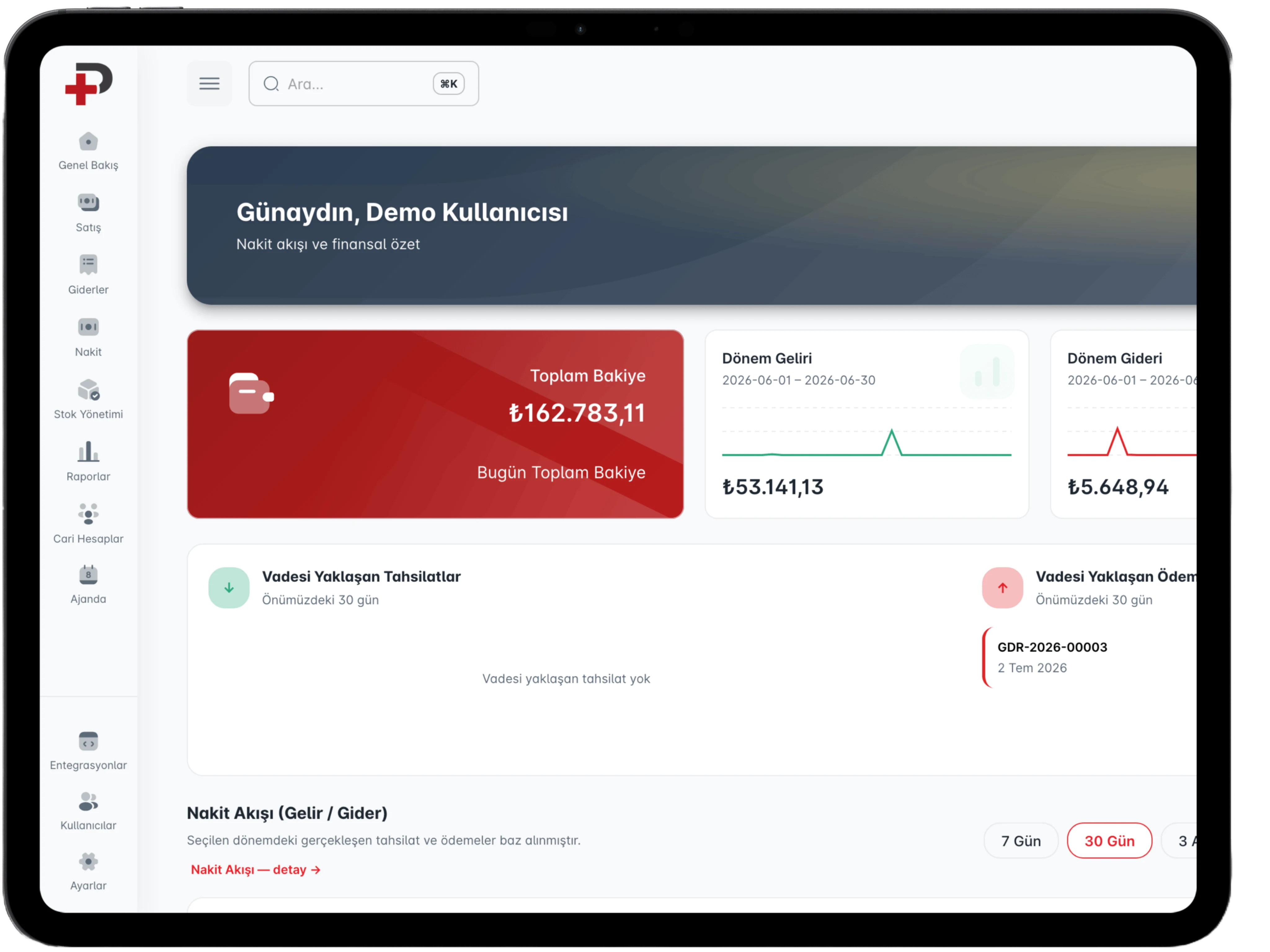The image size is (1270, 952).
Task: Click Nakit akışı ve finansal özet subtitle
Action: [328, 244]
